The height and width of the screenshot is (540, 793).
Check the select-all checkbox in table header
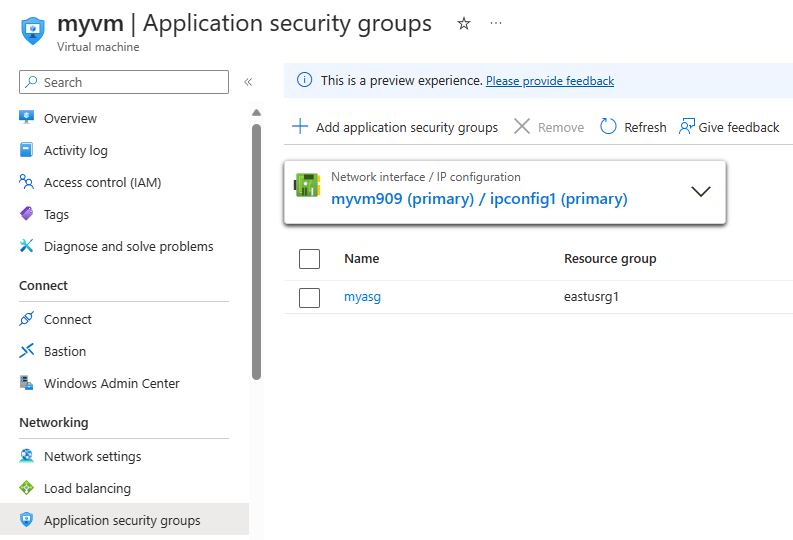click(x=309, y=259)
